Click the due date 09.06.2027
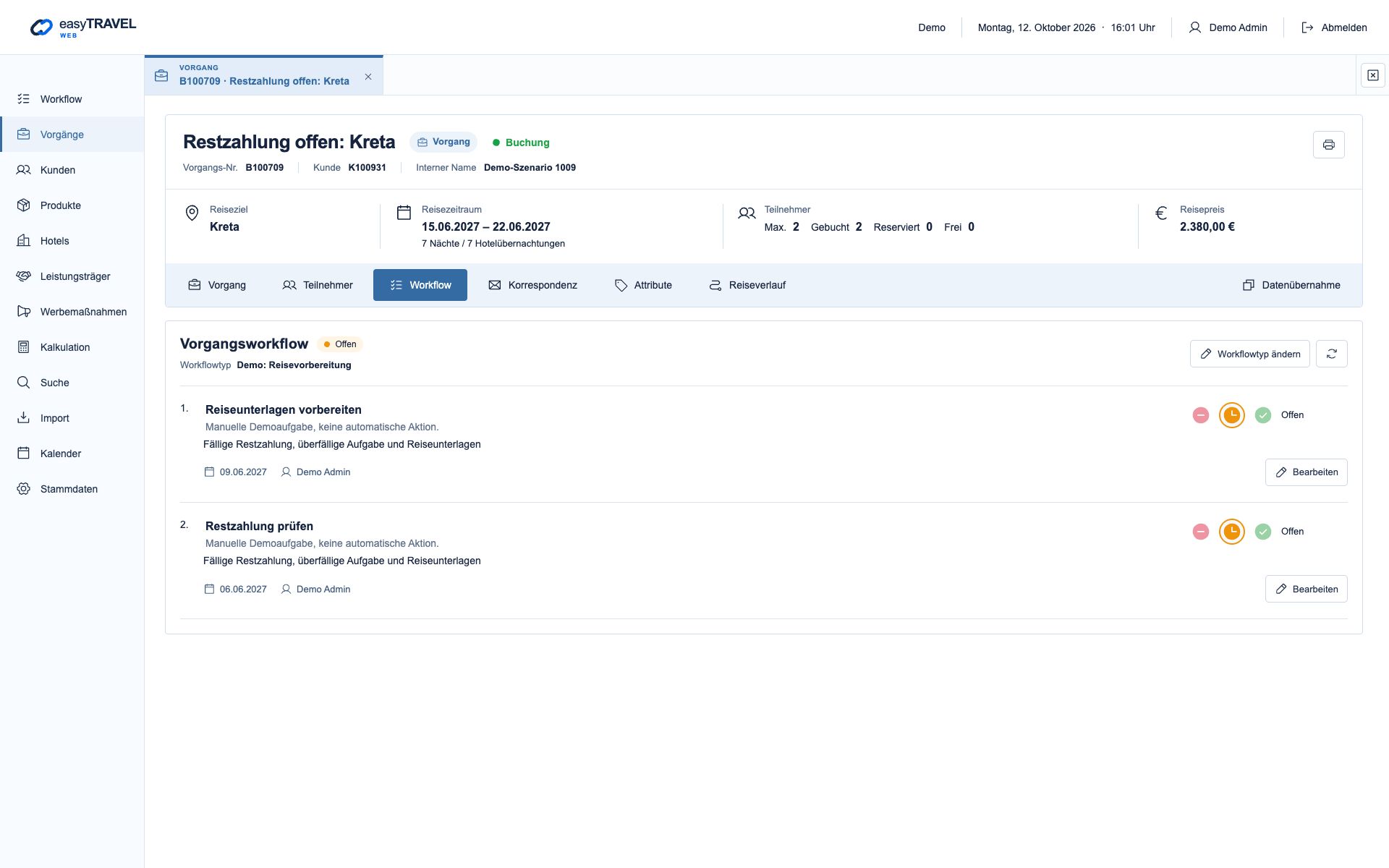This screenshot has width=1389, height=868. click(x=243, y=472)
